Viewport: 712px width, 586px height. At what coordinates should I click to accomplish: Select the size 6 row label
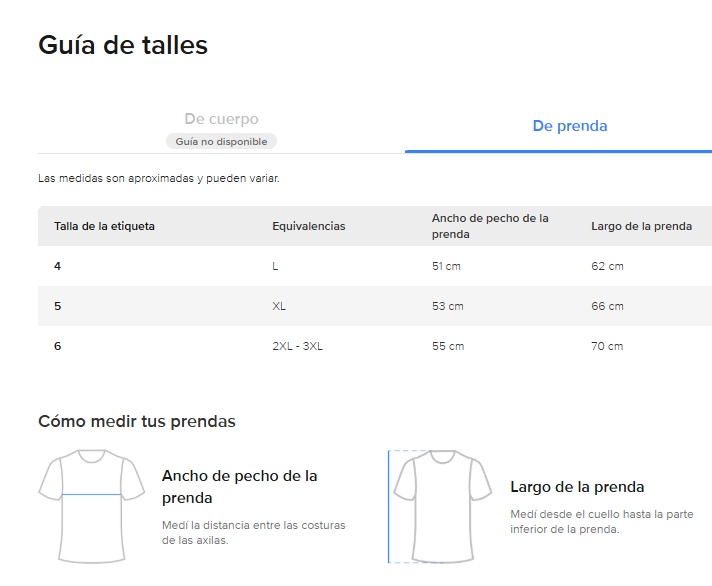(x=58, y=346)
